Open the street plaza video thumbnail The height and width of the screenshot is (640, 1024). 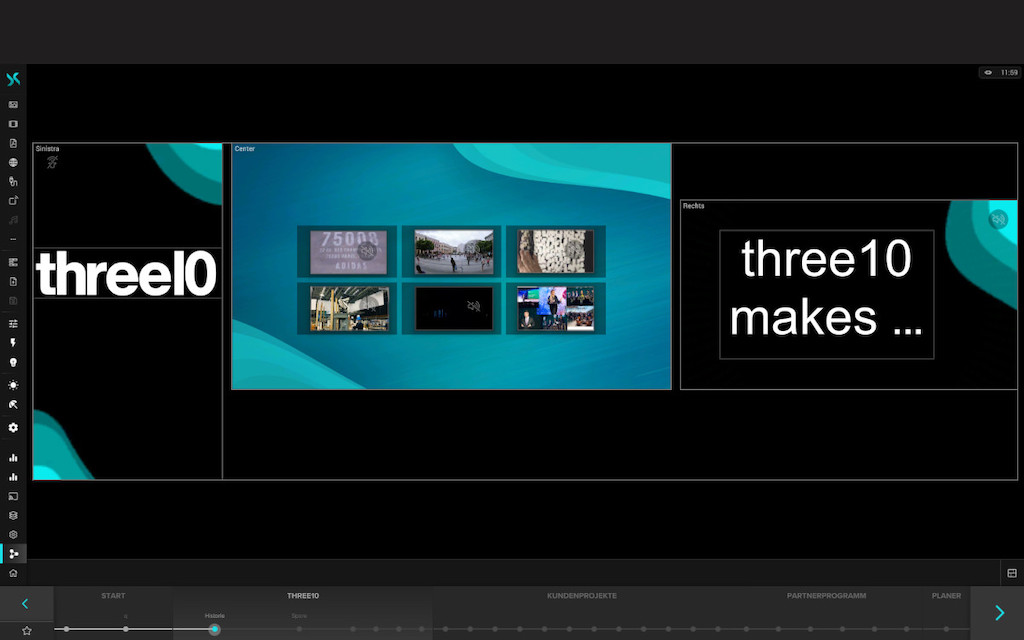(454, 251)
